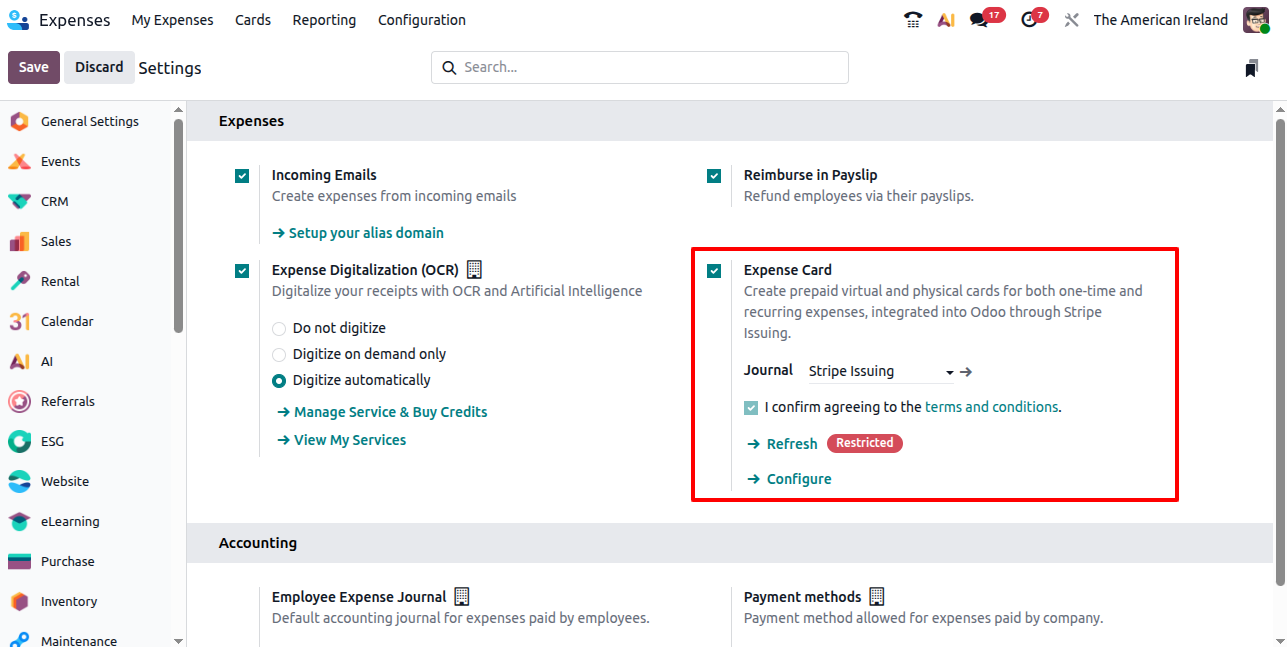Click the bookmark icon near the search bar
The height and width of the screenshot is (647, 1287).
1251,68
